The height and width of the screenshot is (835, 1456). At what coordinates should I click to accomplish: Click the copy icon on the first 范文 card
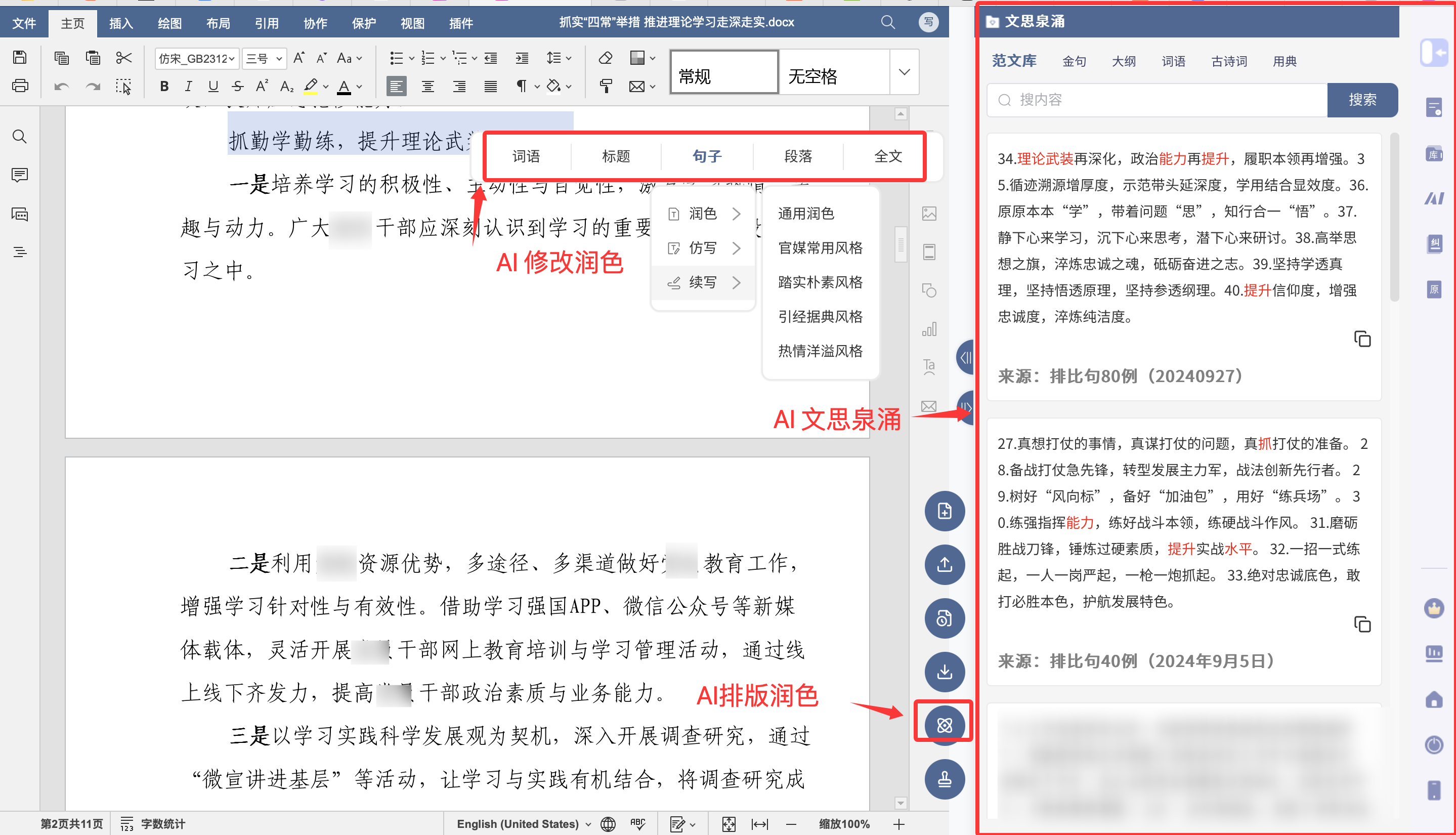click(x=1362, y=339)
